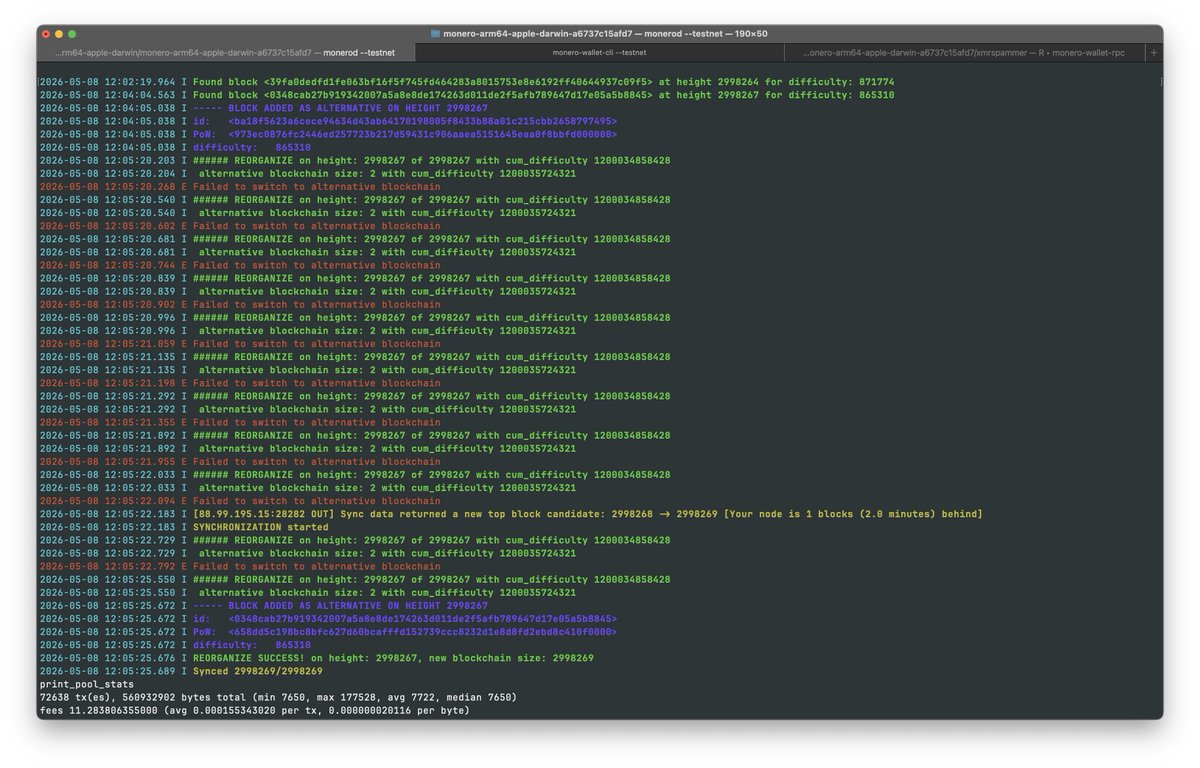
Task: Click the REORGANIZE SUCCESS! line
Action: pyautogui.click(x=317, y=658)
